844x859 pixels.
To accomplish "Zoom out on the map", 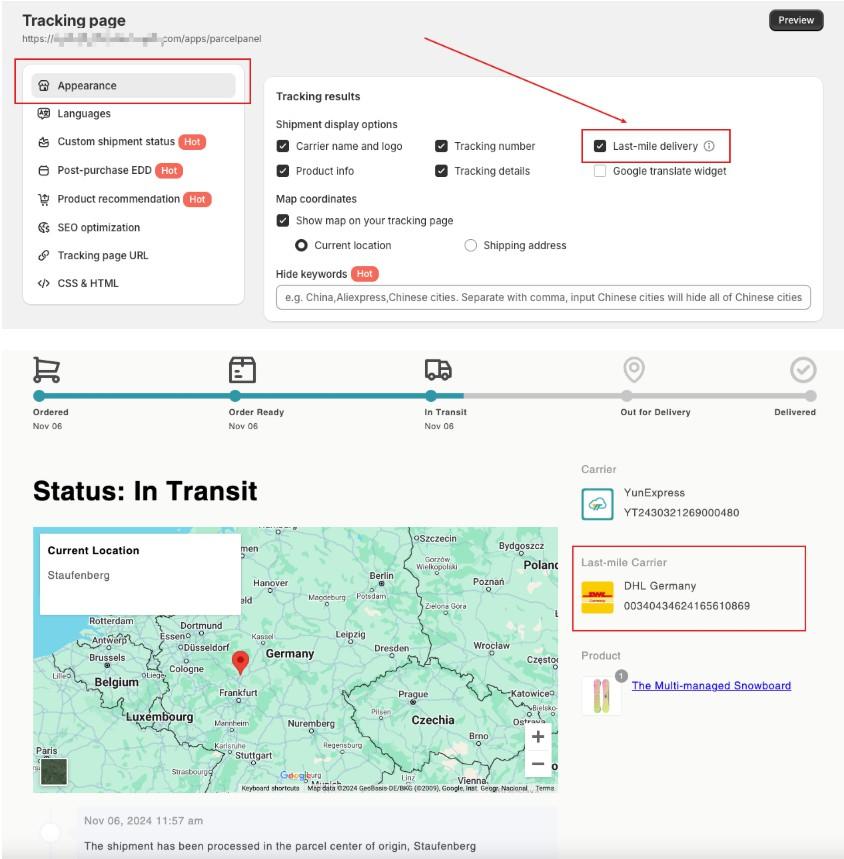I will tap(538, 764).
